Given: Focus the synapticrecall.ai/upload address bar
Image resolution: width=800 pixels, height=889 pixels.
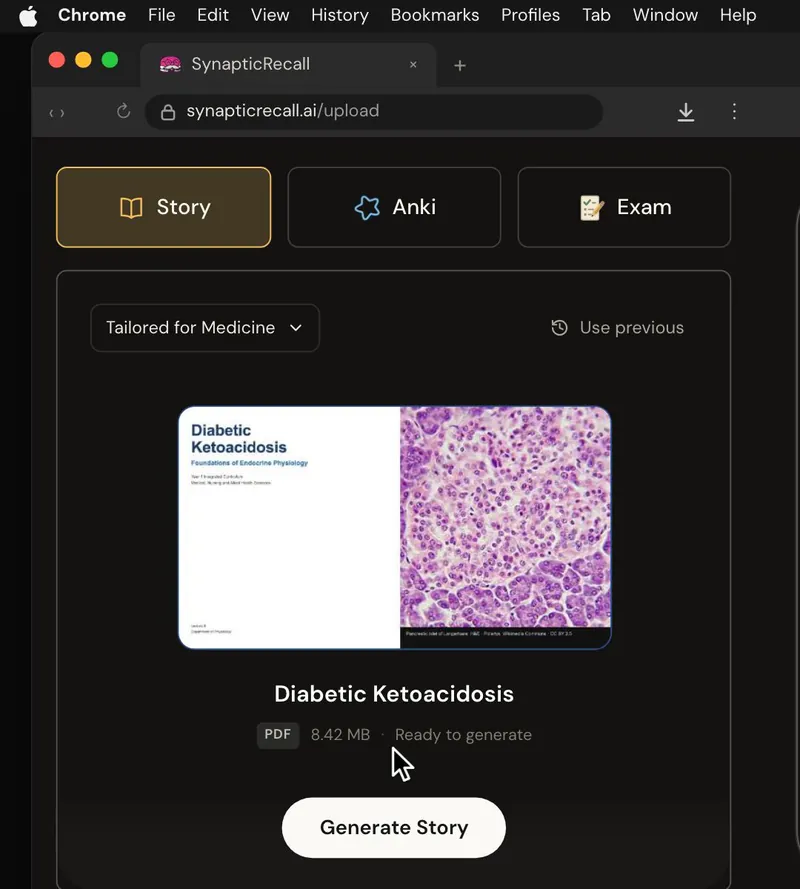Looking at the screenshot, I should coord(374,112).
